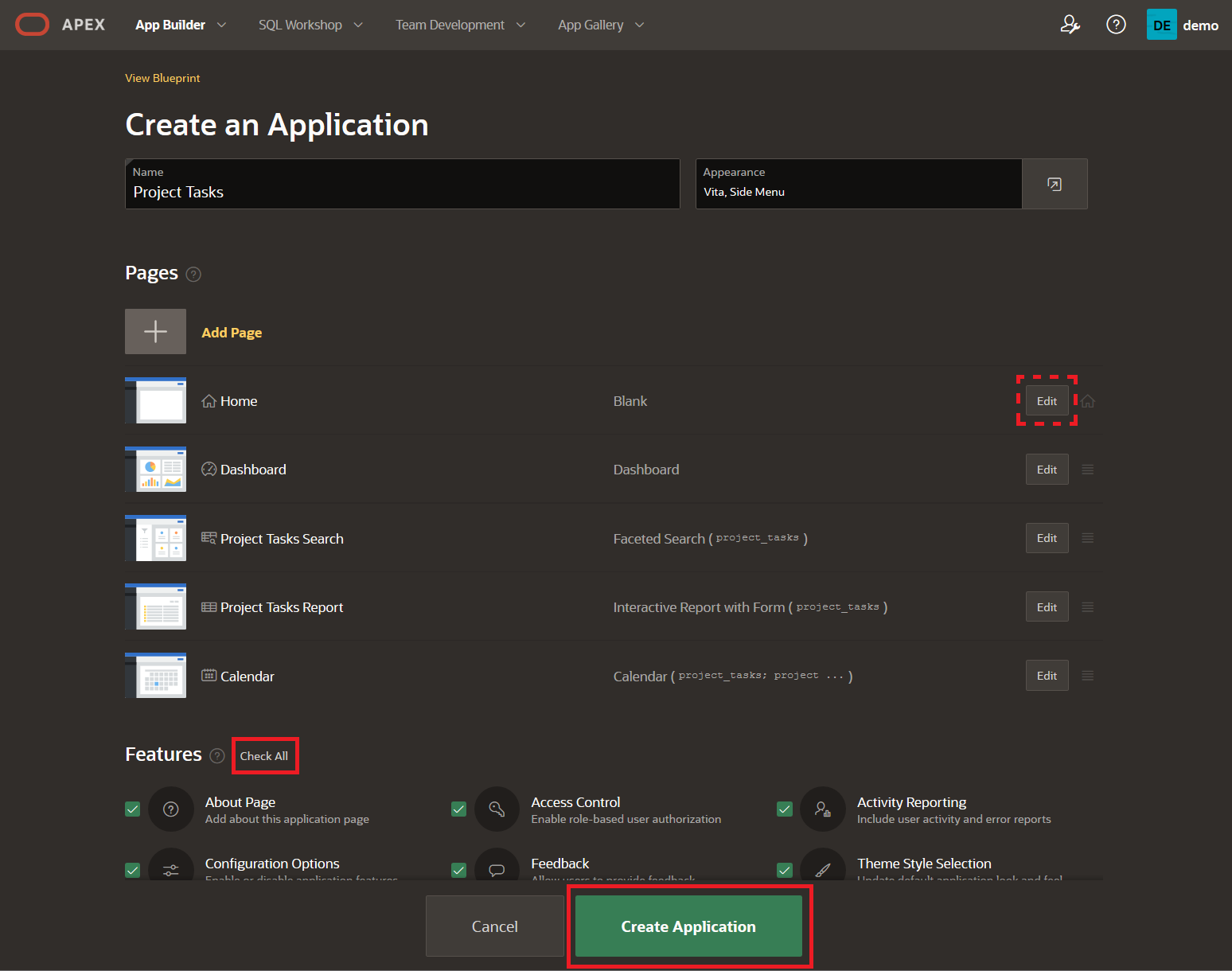The height and width of the screenshot is (971, 1232).
Task: Click the Help question mark icon in header
Action: tap(1116, 25)
